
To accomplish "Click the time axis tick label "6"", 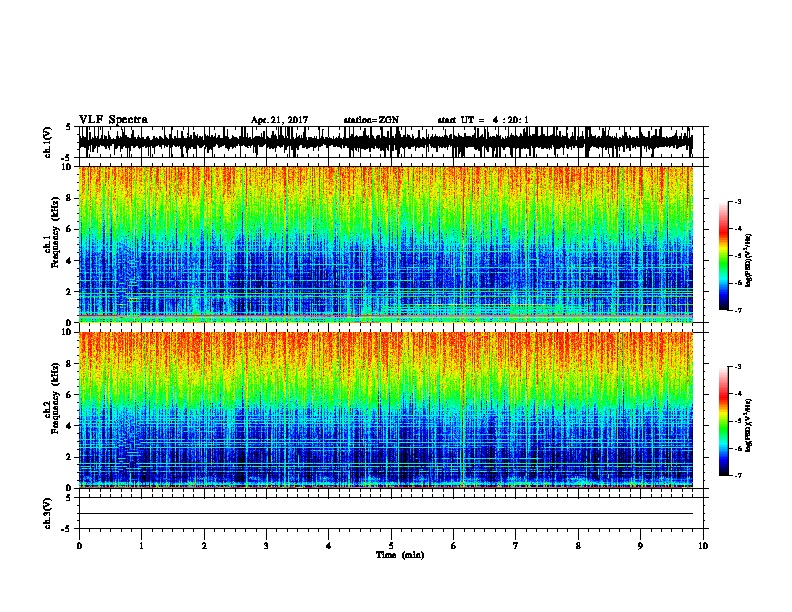I will 453,545.
